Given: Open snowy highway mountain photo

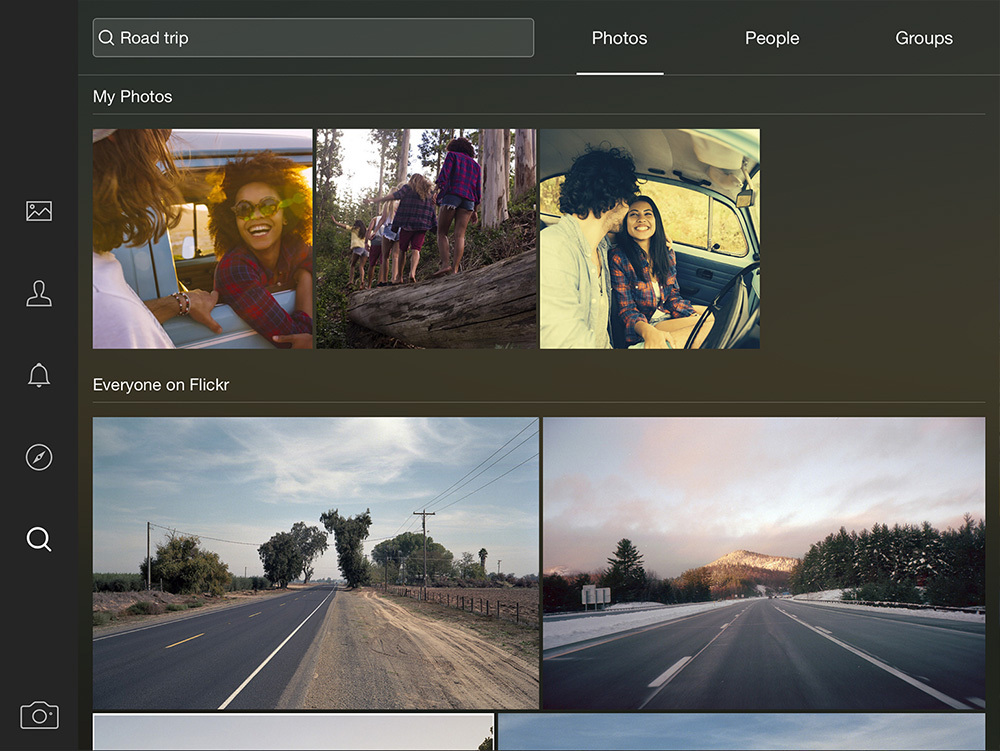Looking at the screenshot, I should (x=764, y=563).
